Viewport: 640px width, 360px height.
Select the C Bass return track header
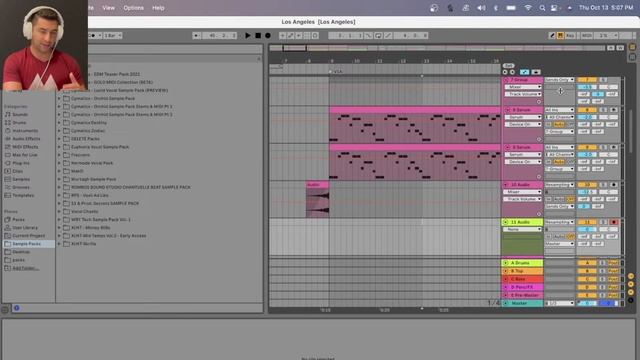click(522, 279)
